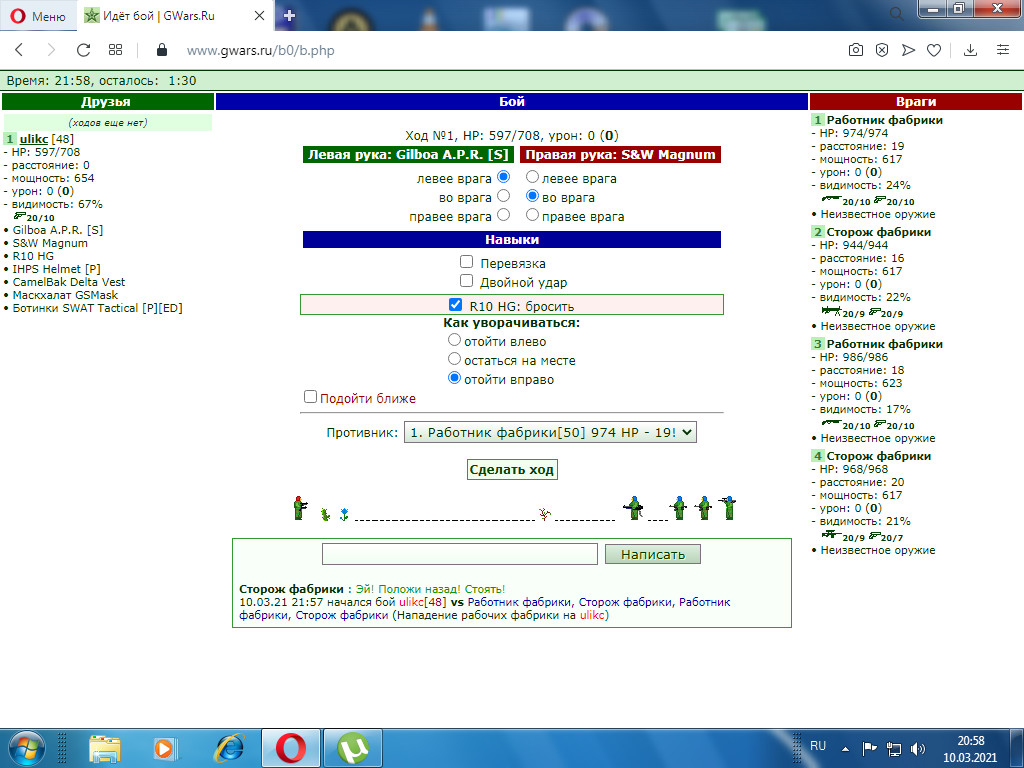Select right hand 'во врага' option
1024x768 pixels.
pyautogui.click(x=532, y=195)
